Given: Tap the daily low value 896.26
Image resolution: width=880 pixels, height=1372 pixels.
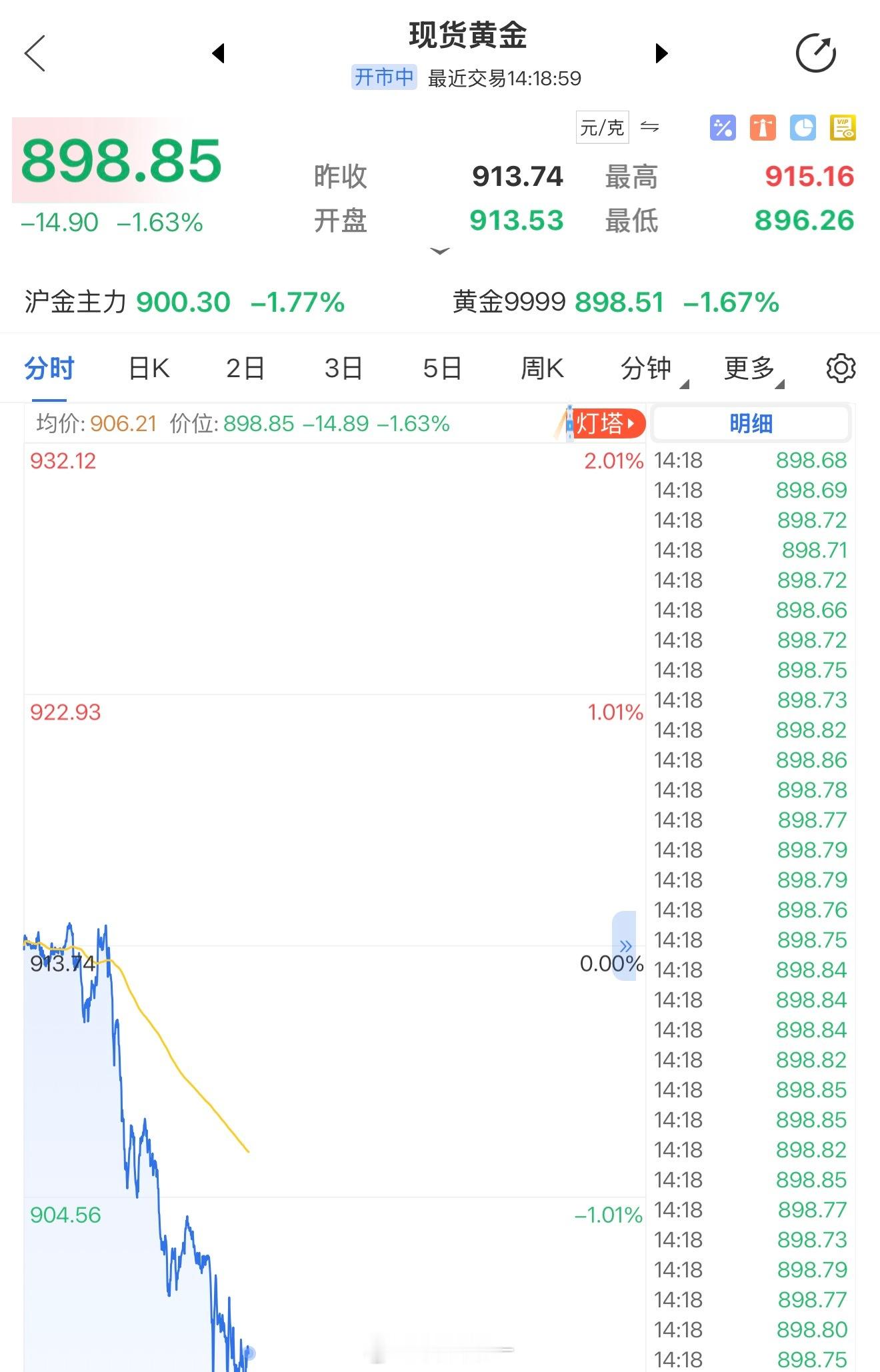Looking at the screenshot, I should [x=804, y=221].
